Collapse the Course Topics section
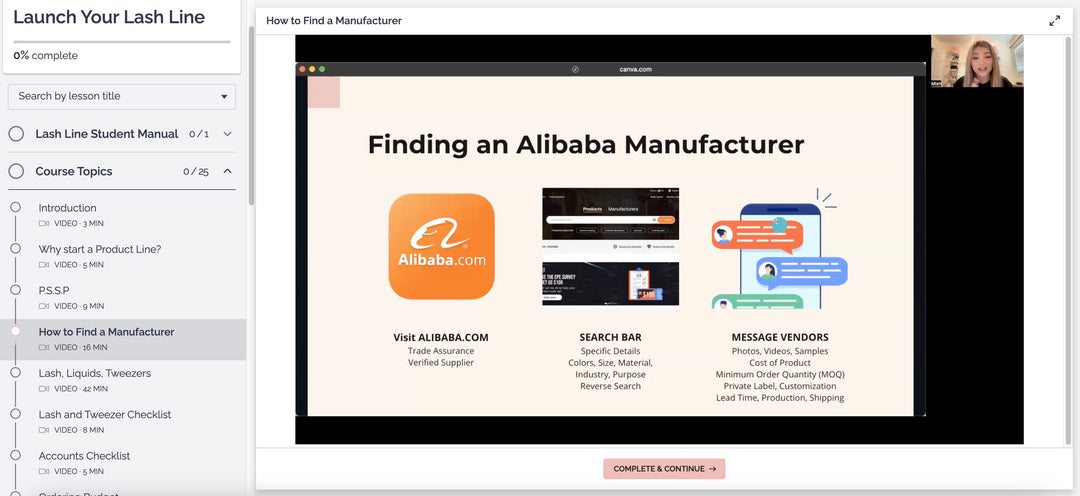This screenshot has width=1080, height=496. (228, 171)
